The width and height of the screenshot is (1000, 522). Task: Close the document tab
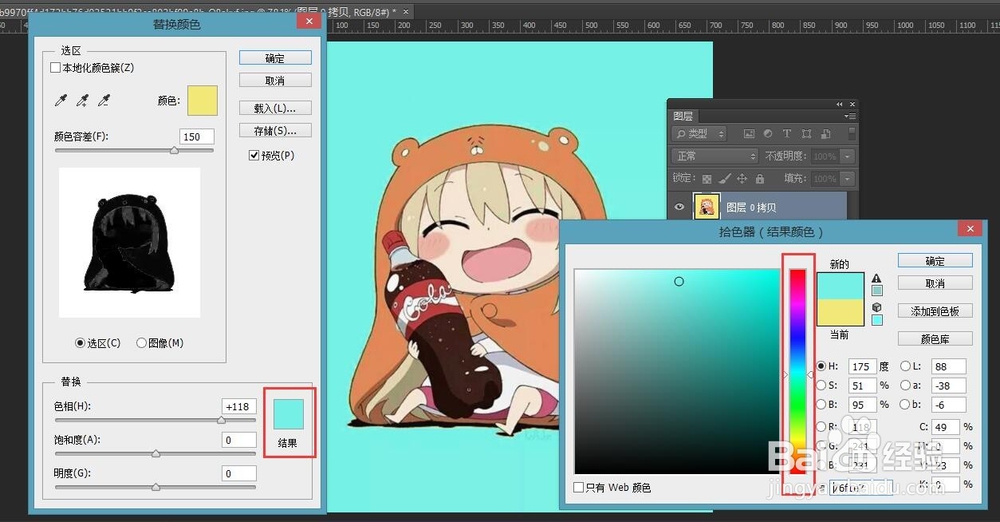(406, 11)
